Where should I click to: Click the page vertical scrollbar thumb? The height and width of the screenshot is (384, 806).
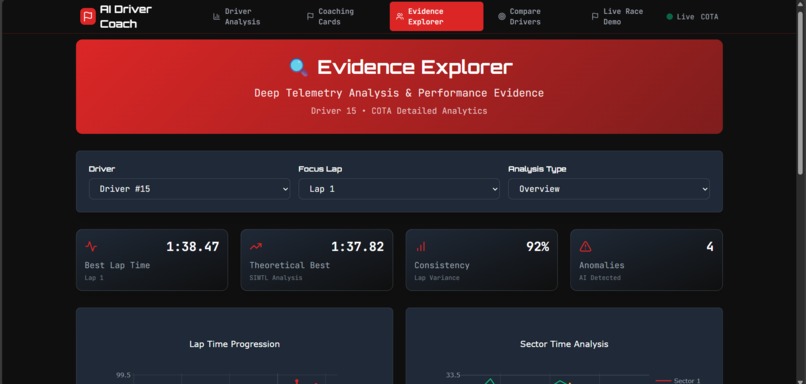click(800, 93)
